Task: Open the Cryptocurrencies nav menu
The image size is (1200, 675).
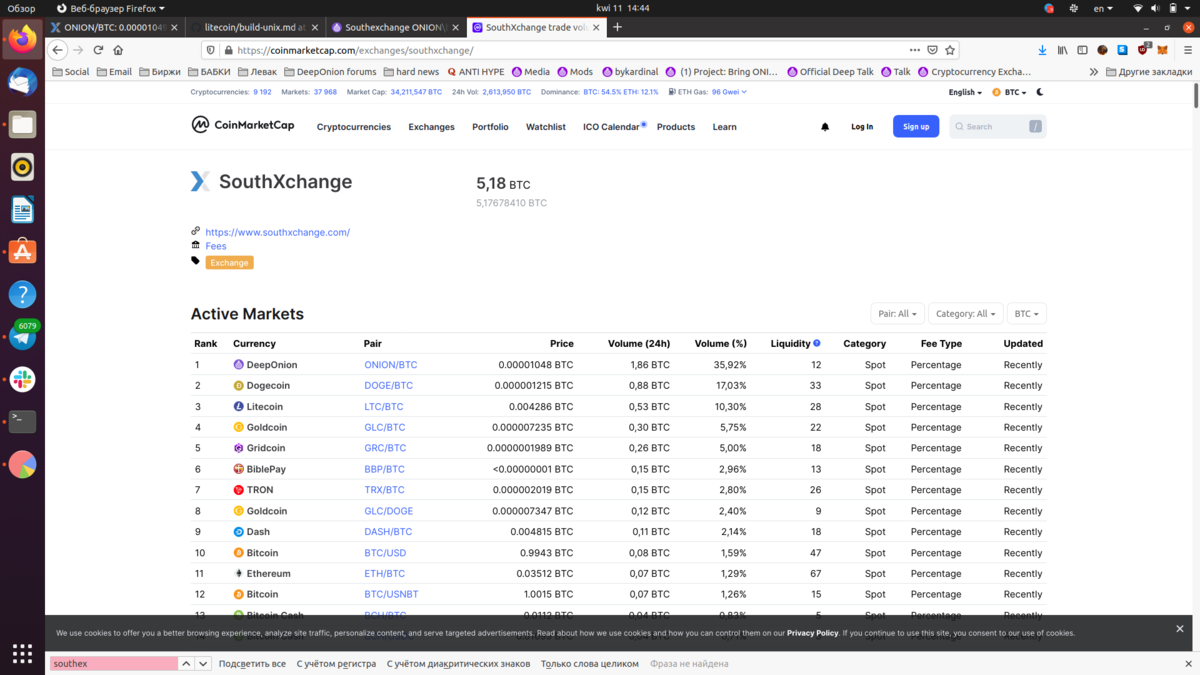Action: tap(354, 127)
